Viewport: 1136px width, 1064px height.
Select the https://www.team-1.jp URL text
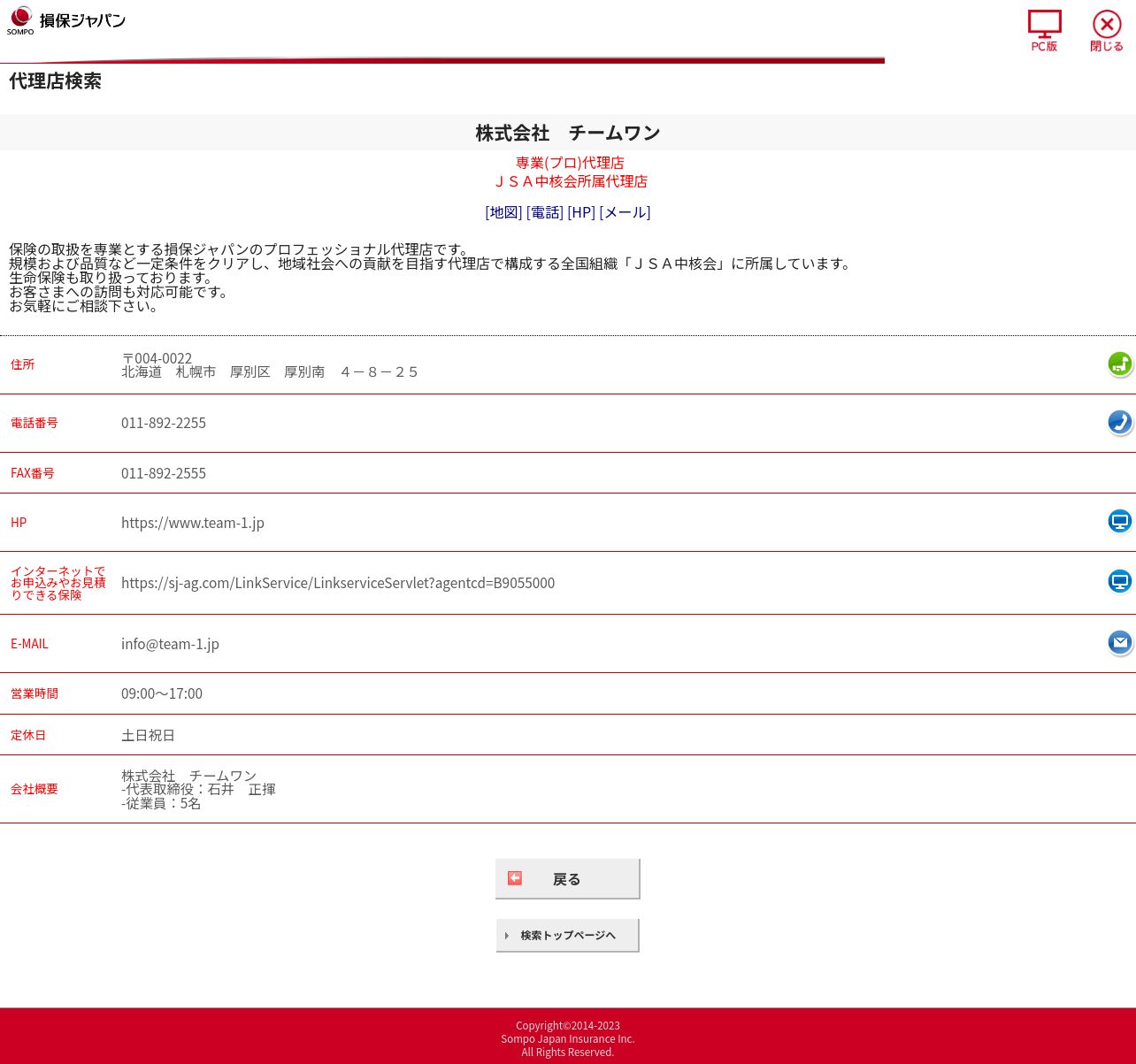coord(193,523)
